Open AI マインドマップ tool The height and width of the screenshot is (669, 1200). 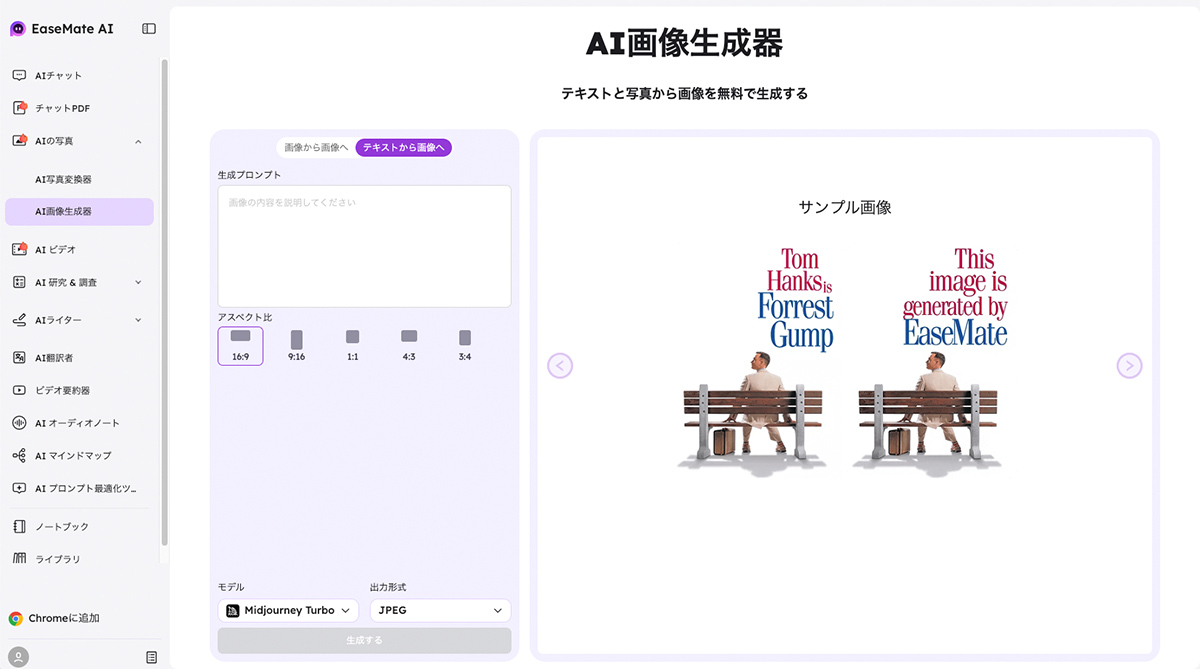[x=73, y=456]
